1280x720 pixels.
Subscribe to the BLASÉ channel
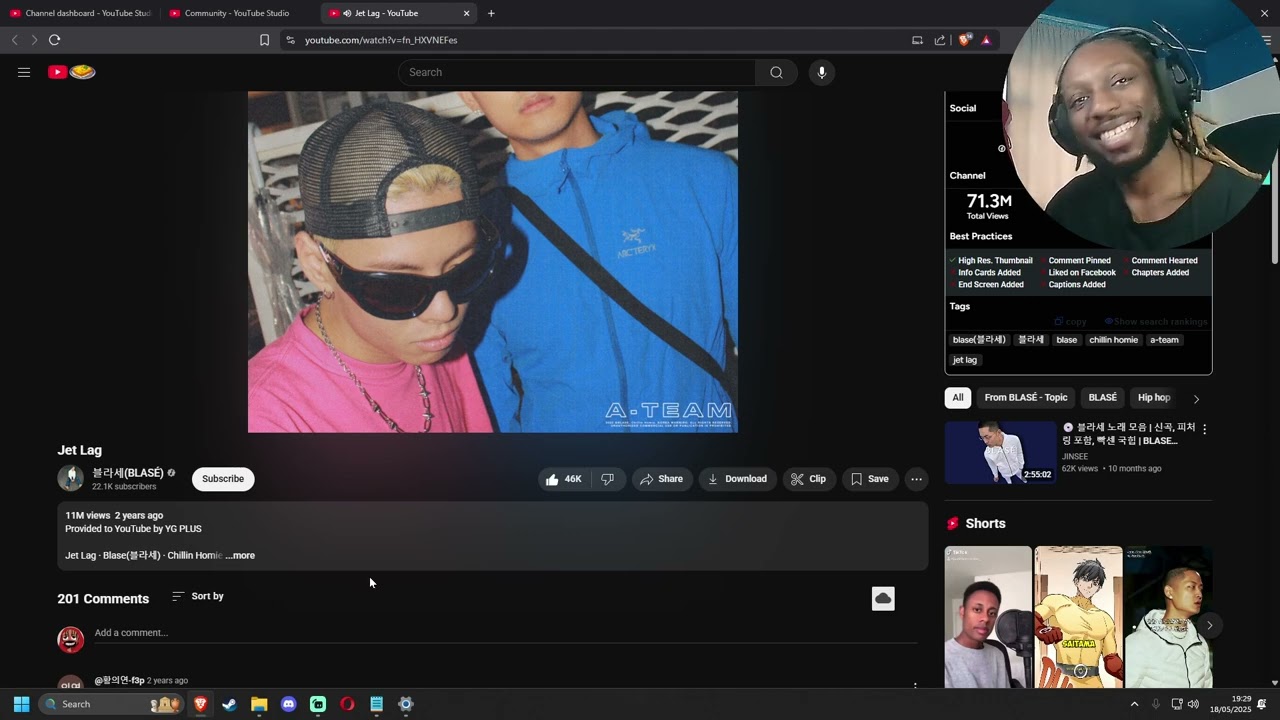(223, 479)
